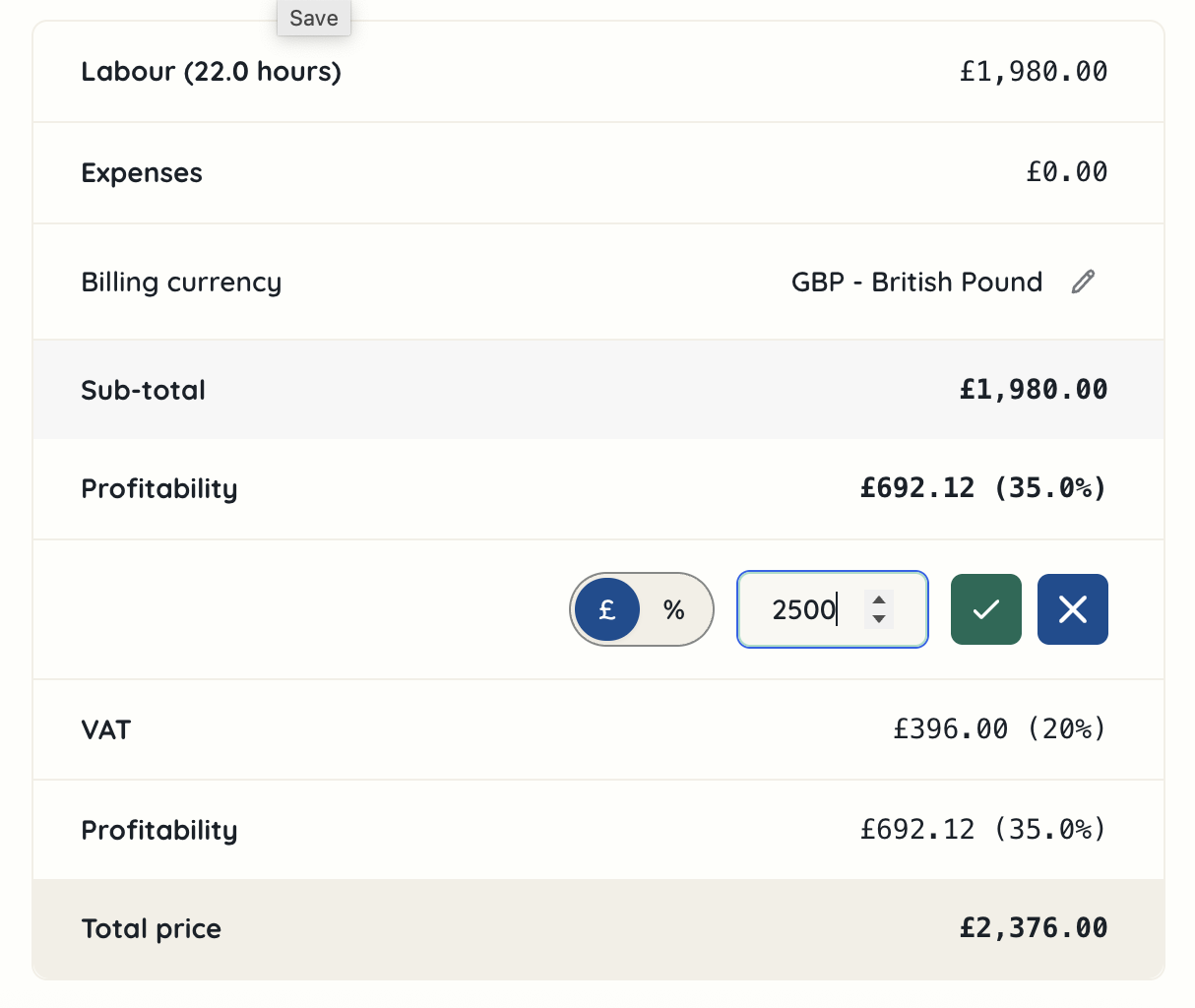Click the up arrow of the number stepper
The image size is (1195, 1008).
coord(879,598)
